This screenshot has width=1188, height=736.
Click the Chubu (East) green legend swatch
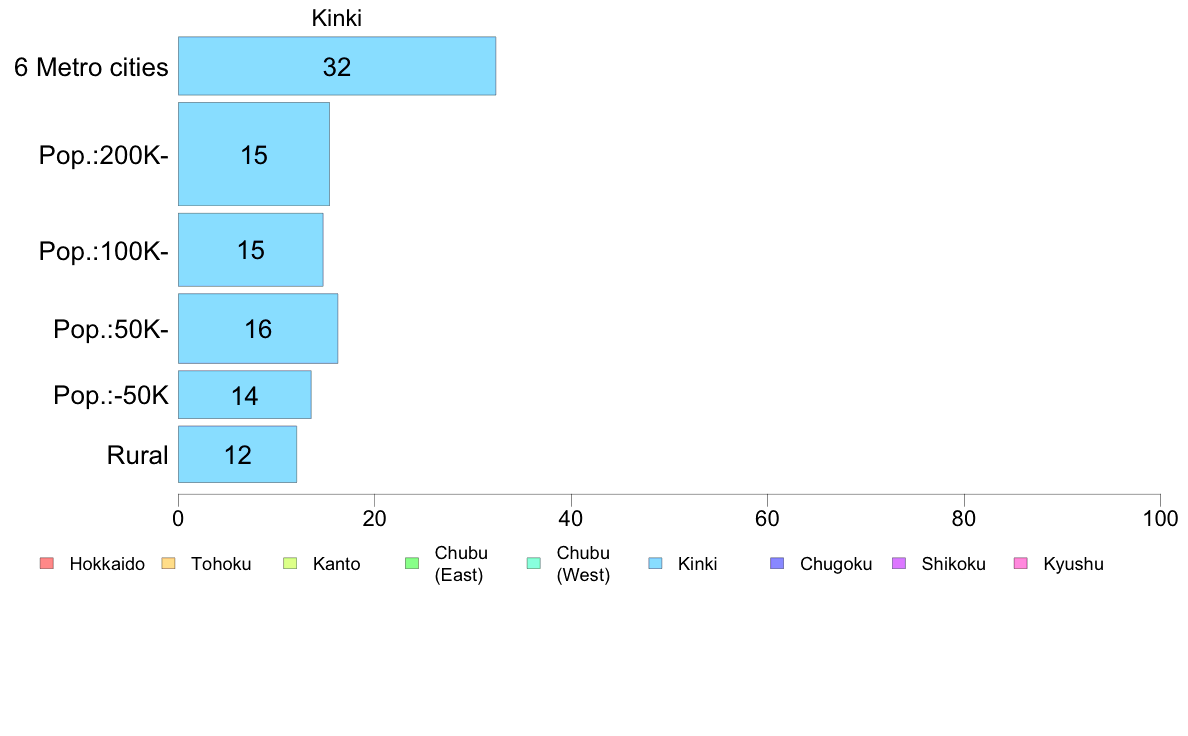412,563
